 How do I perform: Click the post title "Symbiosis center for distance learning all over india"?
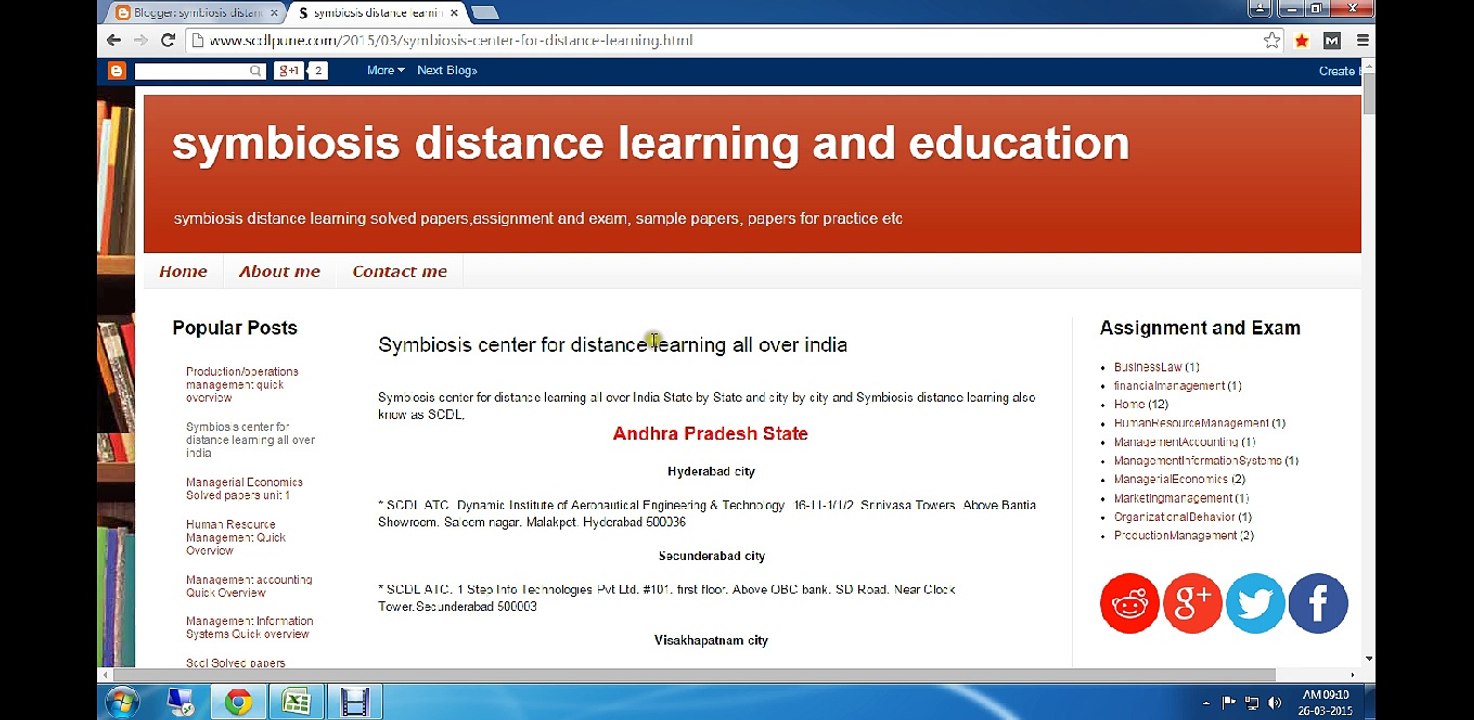[x=613, y=345]
